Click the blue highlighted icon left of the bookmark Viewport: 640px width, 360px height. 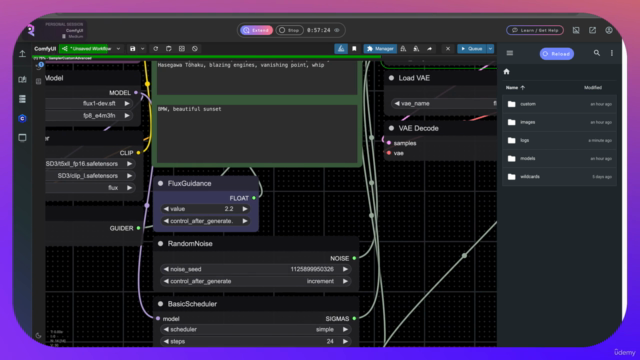pyautogui.click(x=341, y=49)
